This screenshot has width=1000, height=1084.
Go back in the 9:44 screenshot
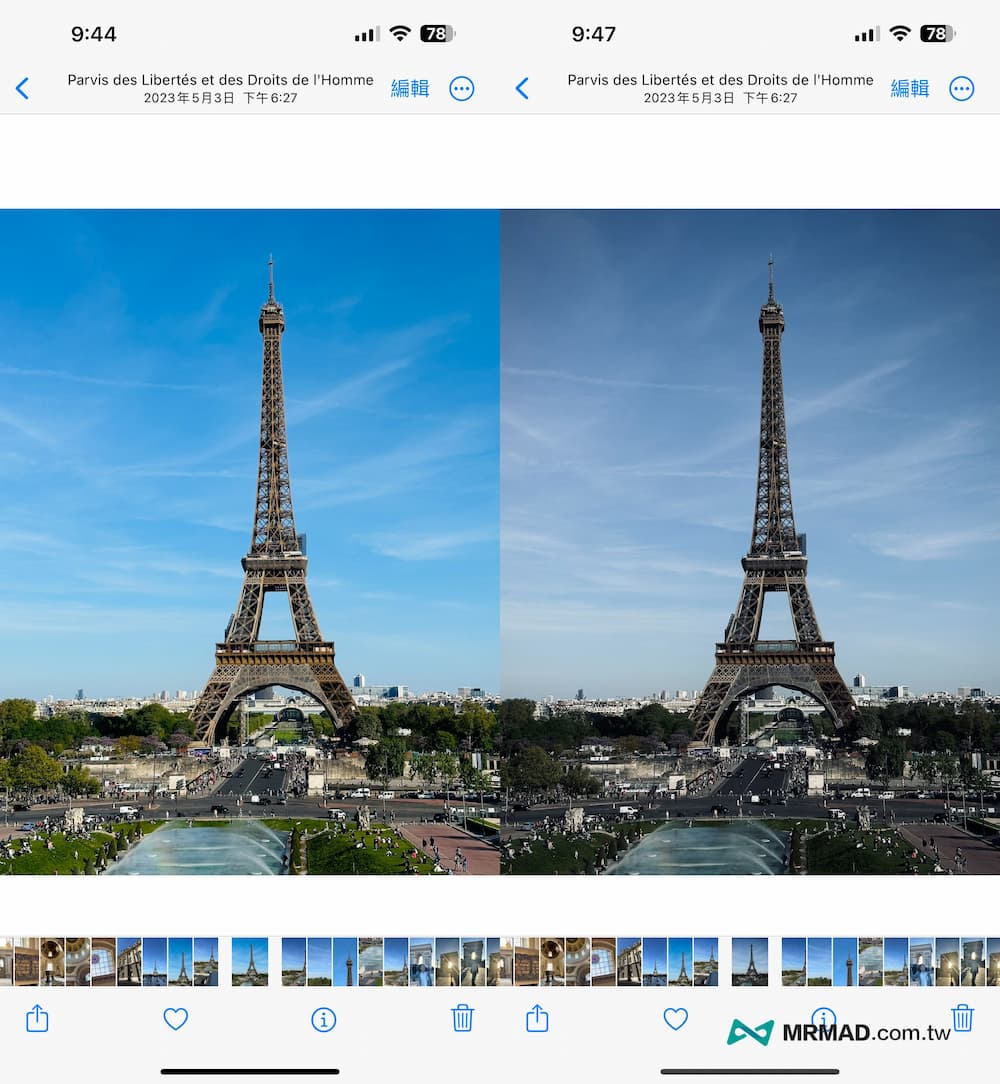tap(22, 88)
